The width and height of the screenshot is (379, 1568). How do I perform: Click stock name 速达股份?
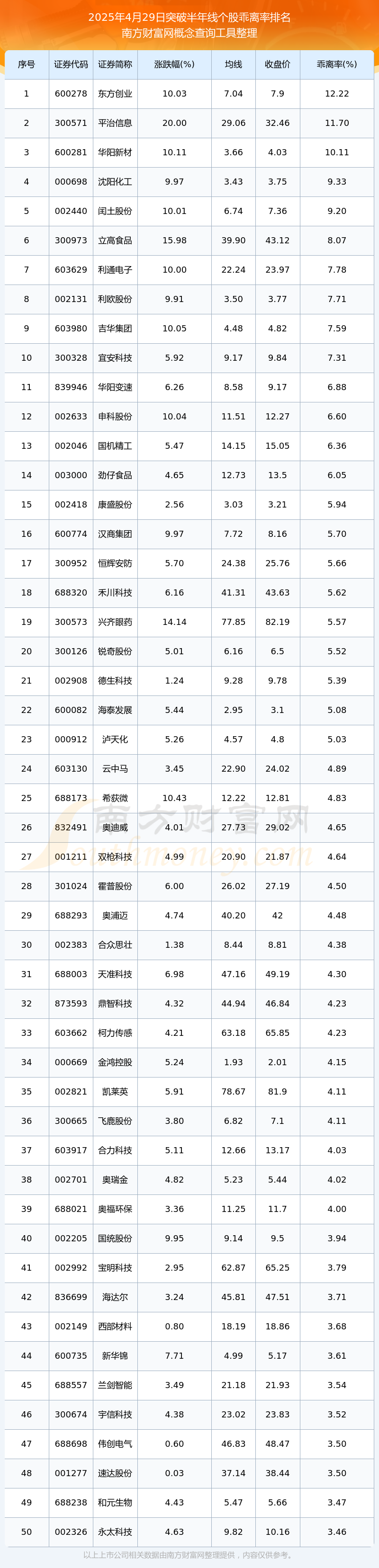(115, 1474)
